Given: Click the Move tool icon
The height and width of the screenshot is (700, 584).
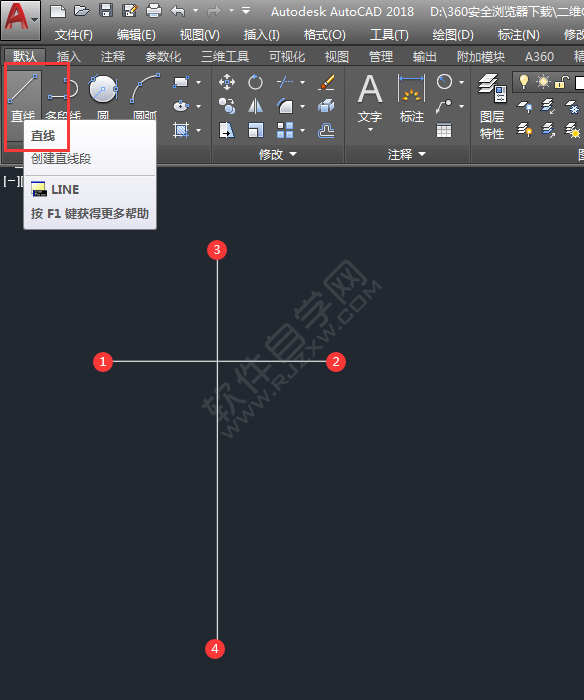Looking at the screenshot, I should 227,82.
